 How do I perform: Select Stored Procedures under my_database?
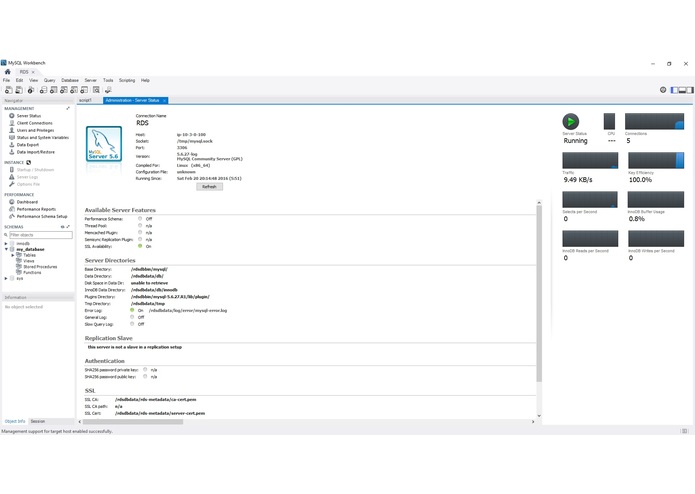click(40, 267)
